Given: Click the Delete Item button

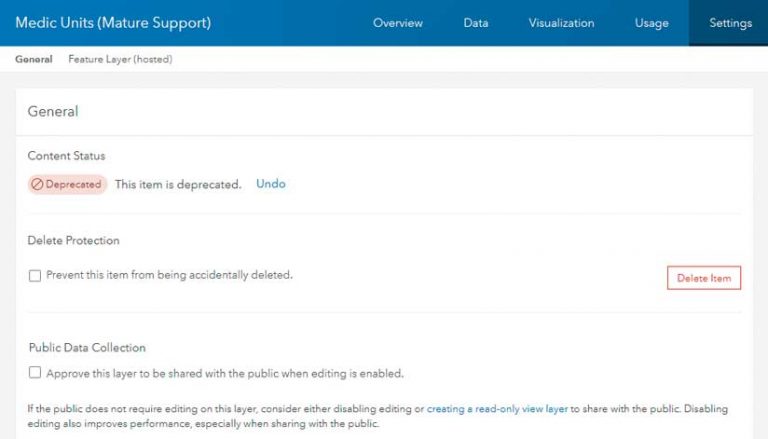Looking at the screenshot, I should coord(704,278).
